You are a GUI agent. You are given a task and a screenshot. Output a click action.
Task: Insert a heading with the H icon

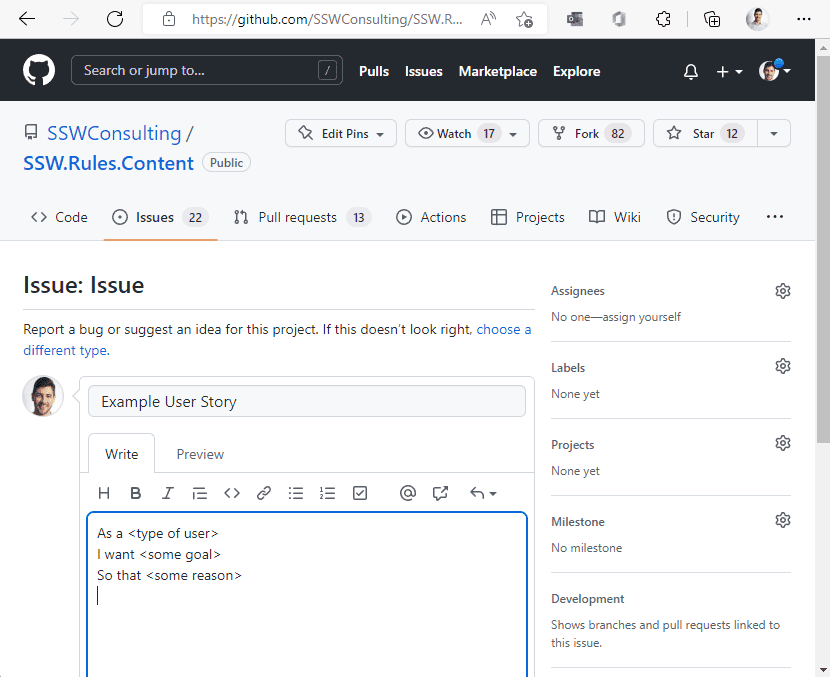tap(104, 493)
